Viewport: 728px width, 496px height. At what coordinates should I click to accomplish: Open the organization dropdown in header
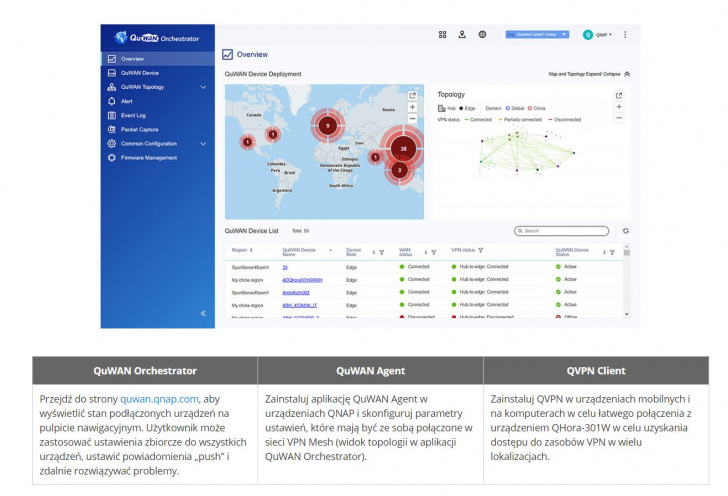(537, 34)
